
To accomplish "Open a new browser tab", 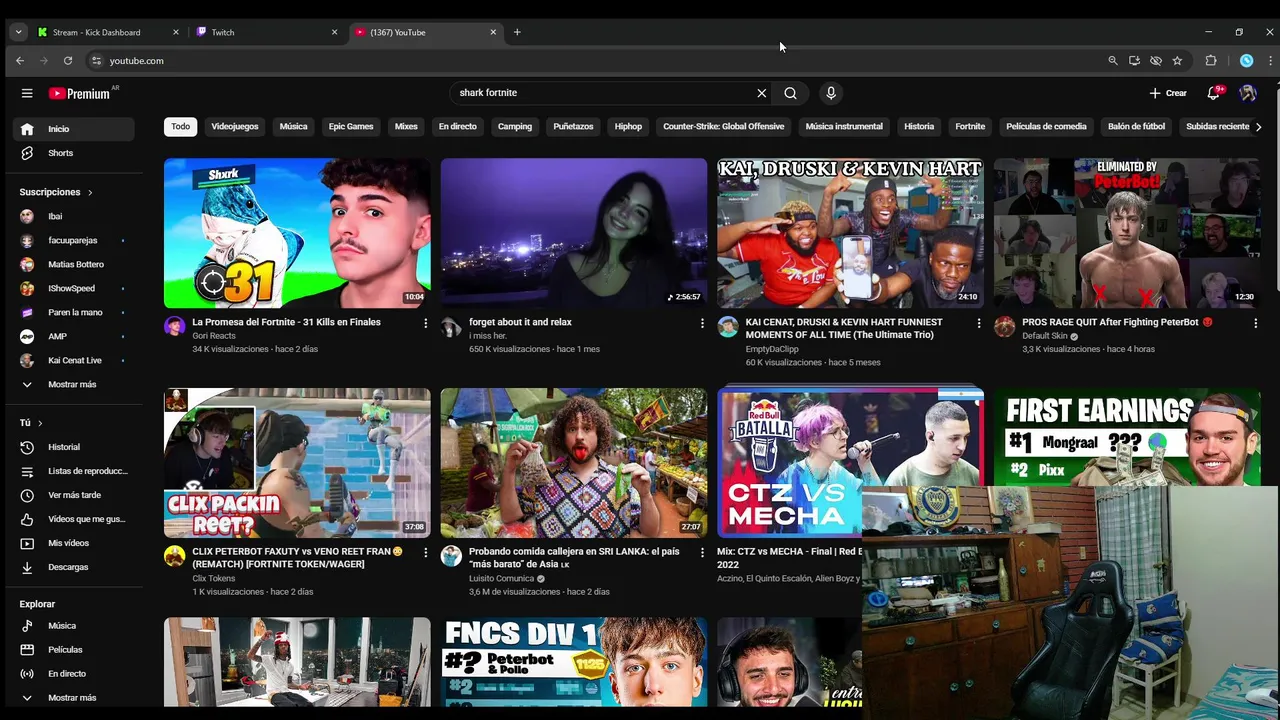I will point(517,32).
